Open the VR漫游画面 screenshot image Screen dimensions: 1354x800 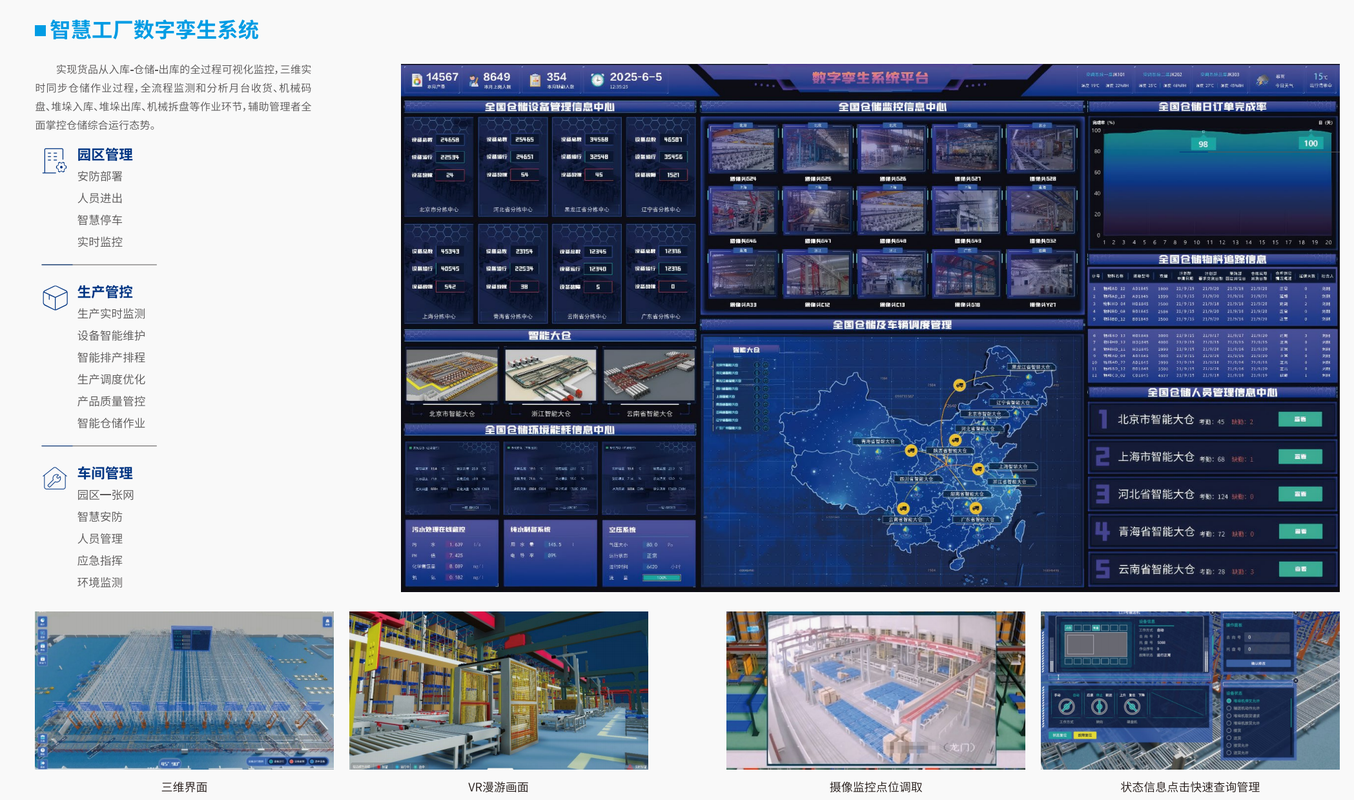[x=498, y=690]
